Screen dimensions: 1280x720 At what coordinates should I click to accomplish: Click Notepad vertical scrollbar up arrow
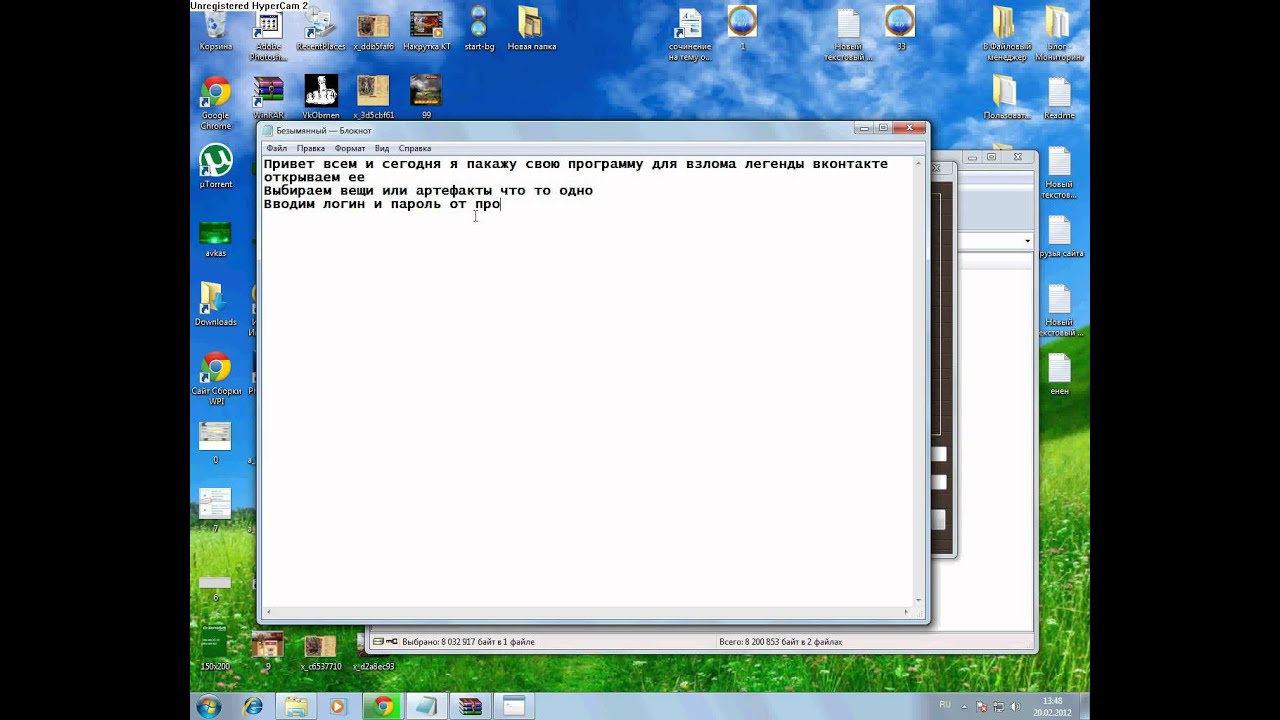pyautogui.click(x=921, y=162)
